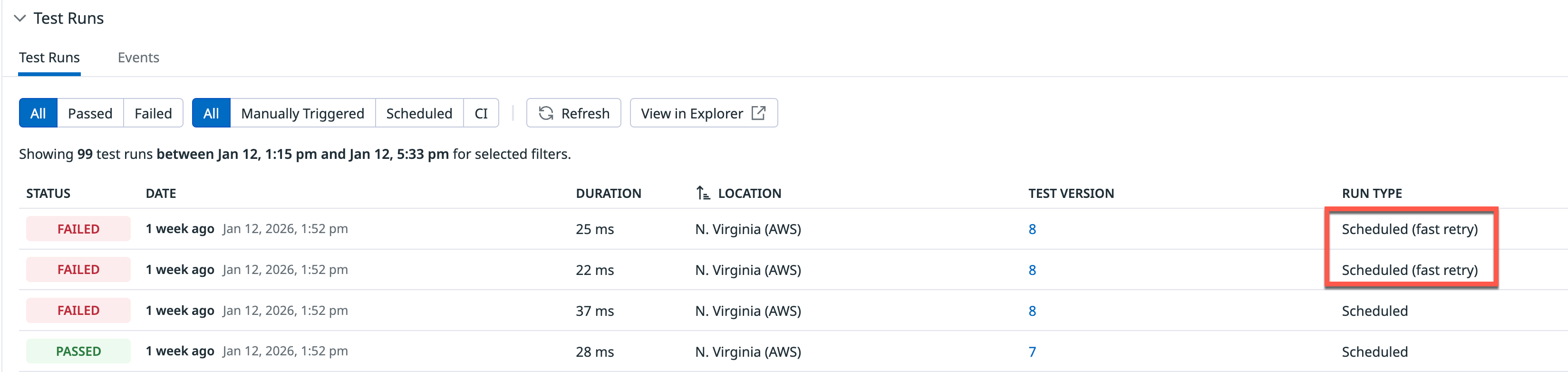Click the sort icon beside Location header
The image size is (1568, 372).
tap(703, 193)
